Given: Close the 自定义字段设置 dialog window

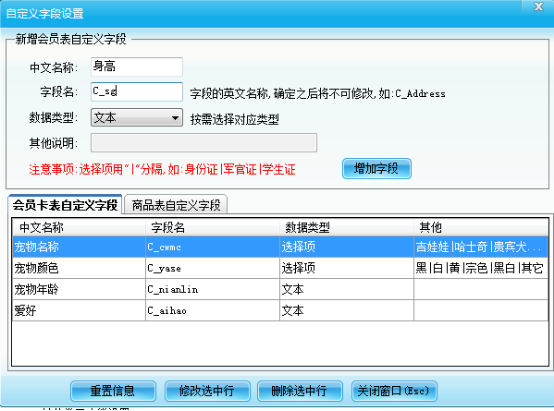Looking at the screenshot, I should pyautogui.click(x=538, y=6).
